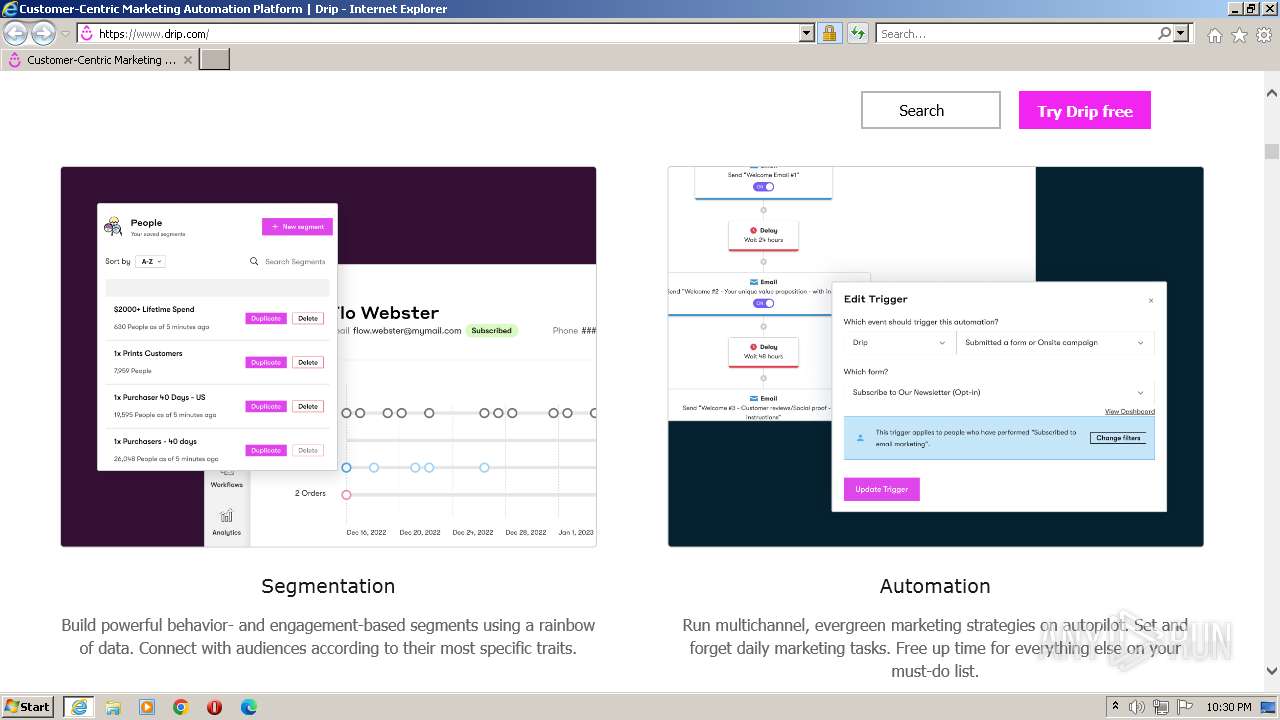1280x720 pixels.
Task: Delete the $2000+ Lifetime Spend segment
Action: [308, 318]
